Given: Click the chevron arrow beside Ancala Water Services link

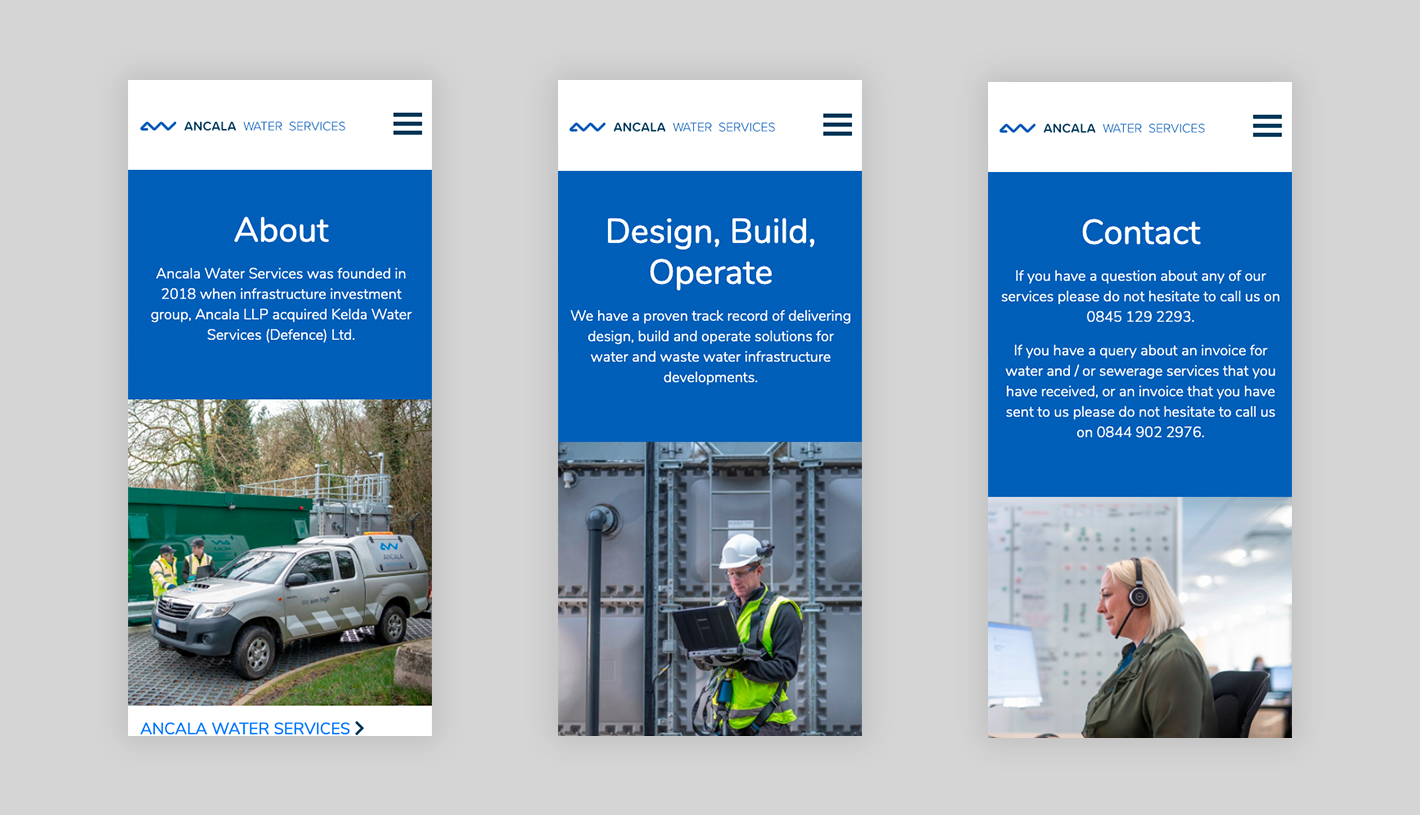Looking at the screenshot, I should point(360,728).
